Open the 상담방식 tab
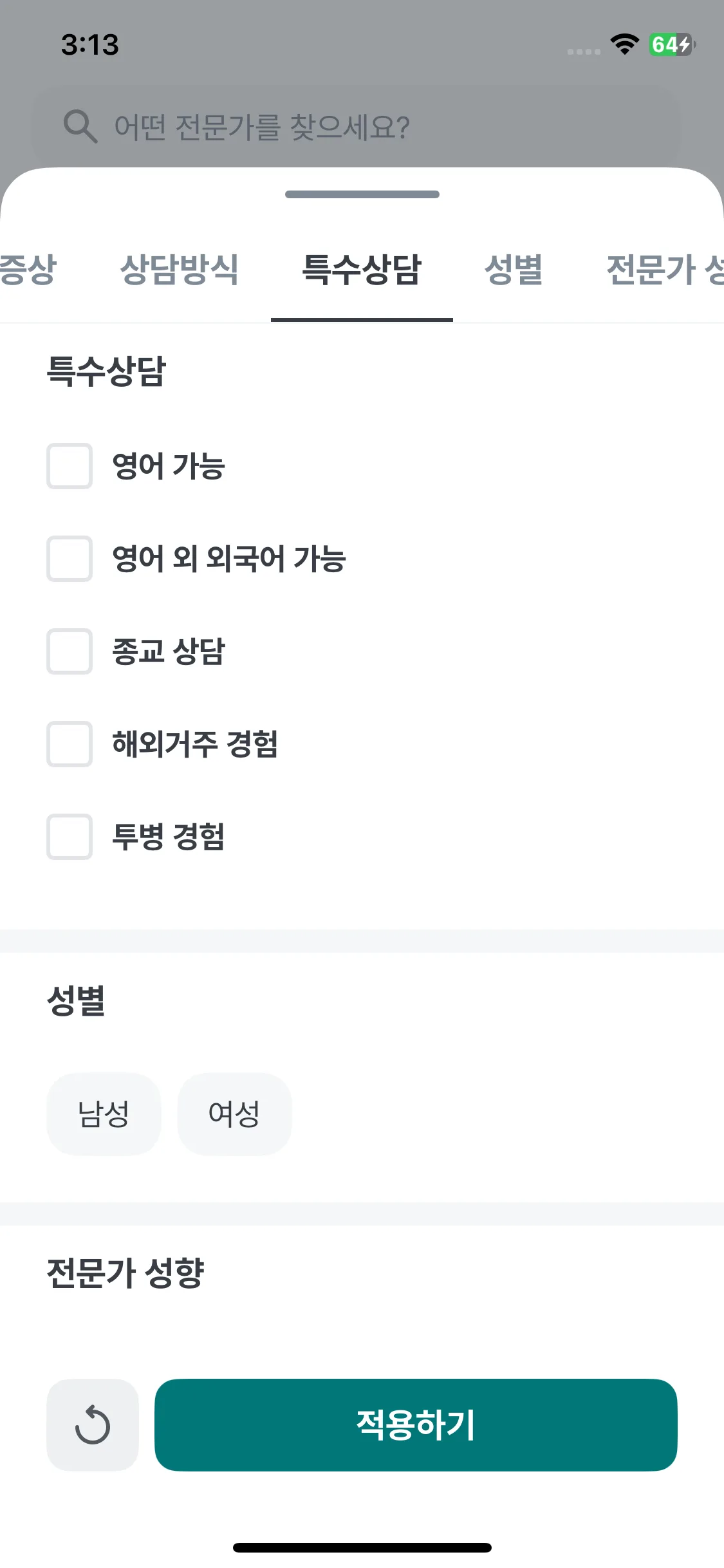Screen dimensions: 724x1568 click(x=179, y=269)
